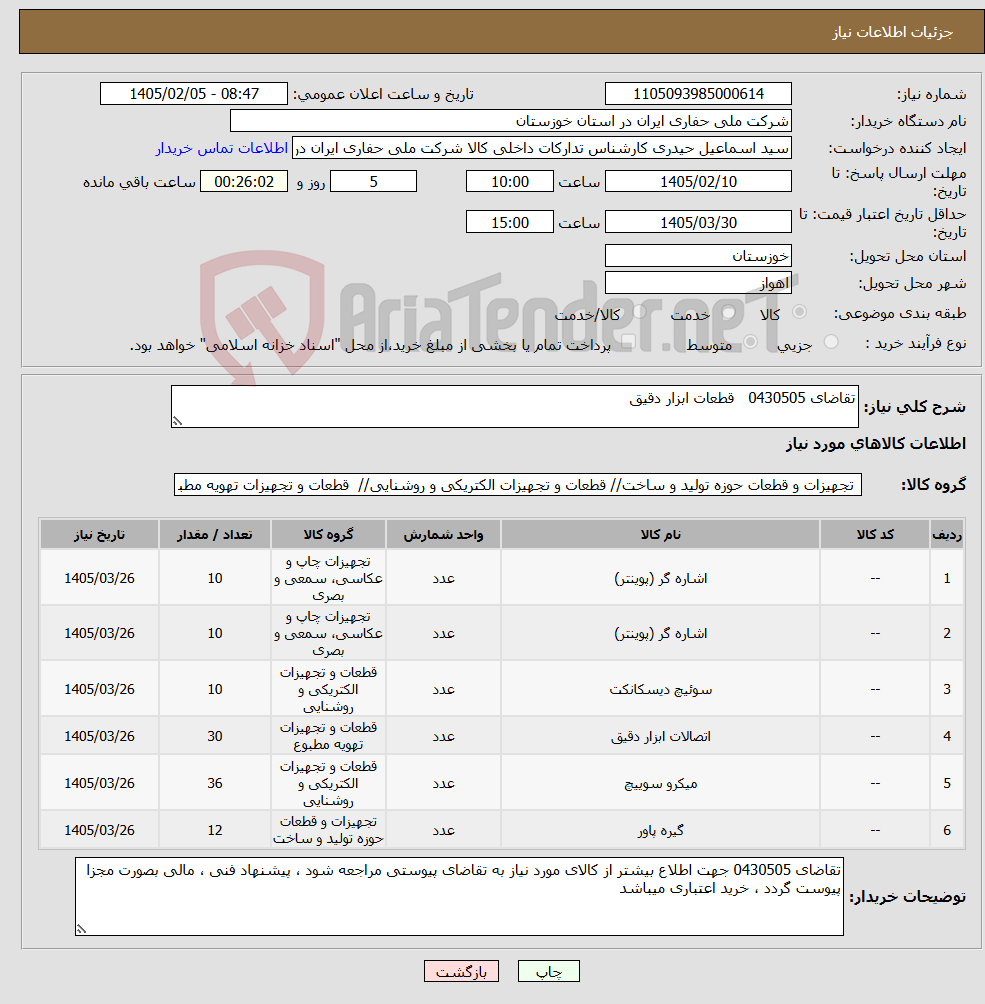Select the کالا radio button
The width and height of the screenshot is (985, 1004).
pos(799,312)
